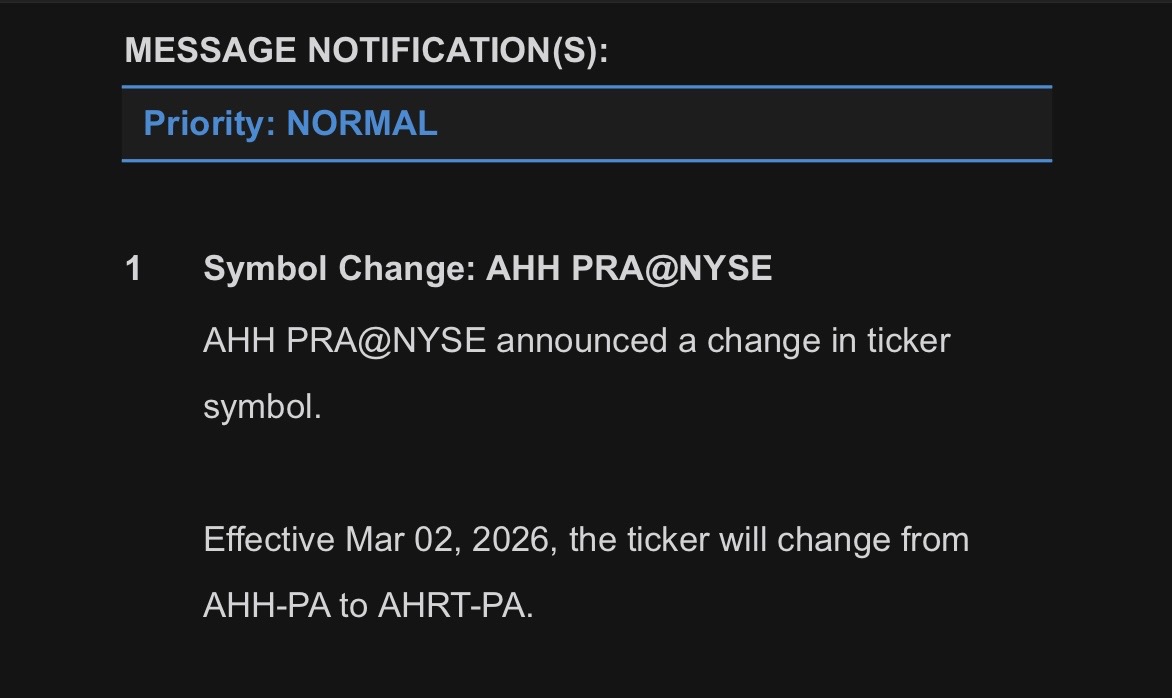Click AHH PRA@NYSE in the body text
The width and height of the screenshot is (1172, 698).
344,341
